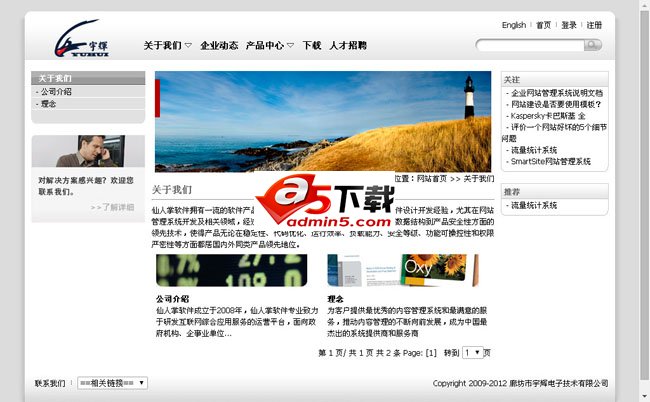Open the 关于我们 navigation menu
The image size is (650, 402).
point(162,45)
